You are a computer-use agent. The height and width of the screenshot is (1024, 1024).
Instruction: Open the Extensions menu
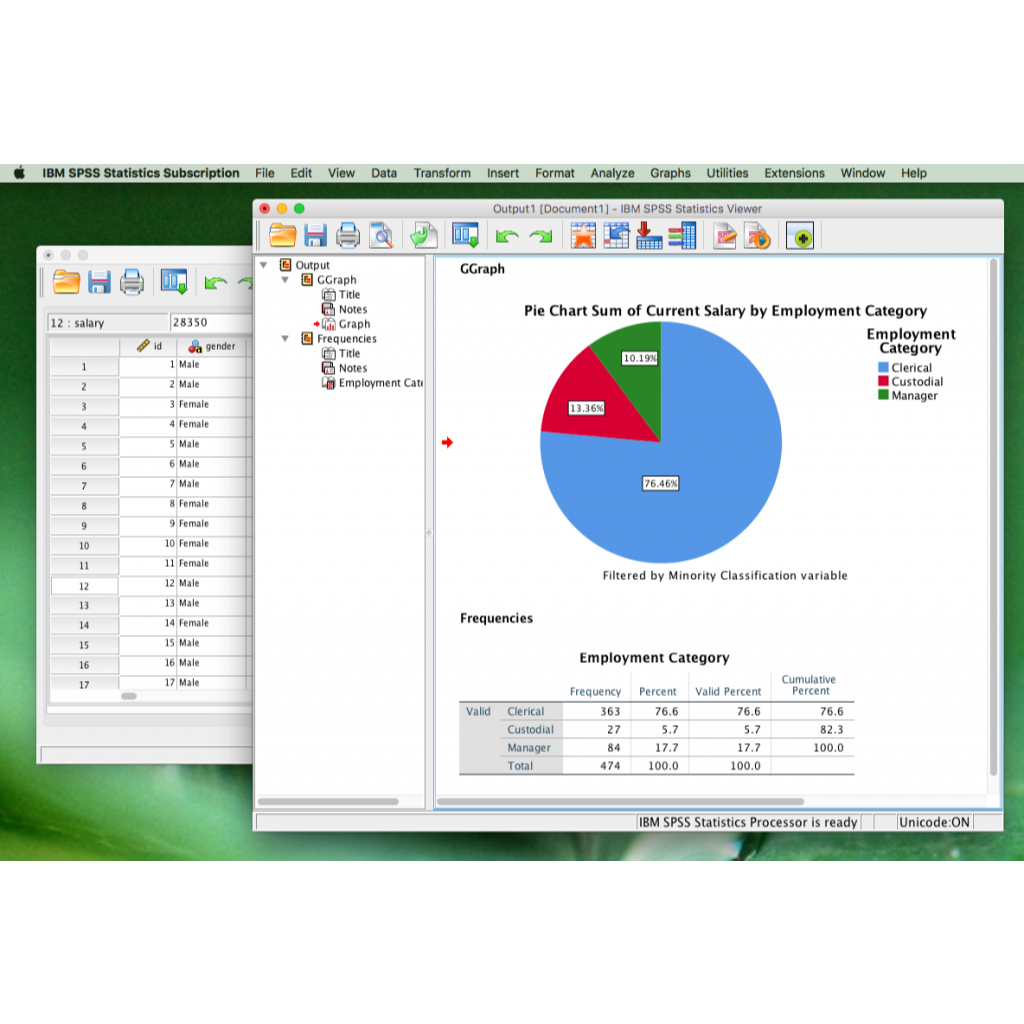coord(794,173)
